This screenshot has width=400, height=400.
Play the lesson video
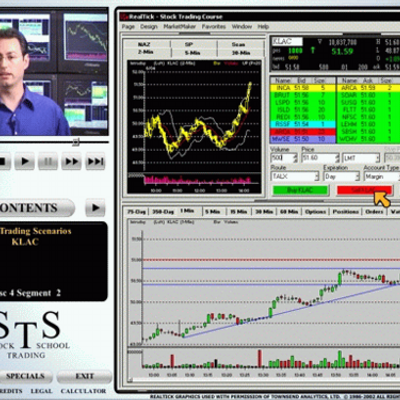click(x=25, y=162)
